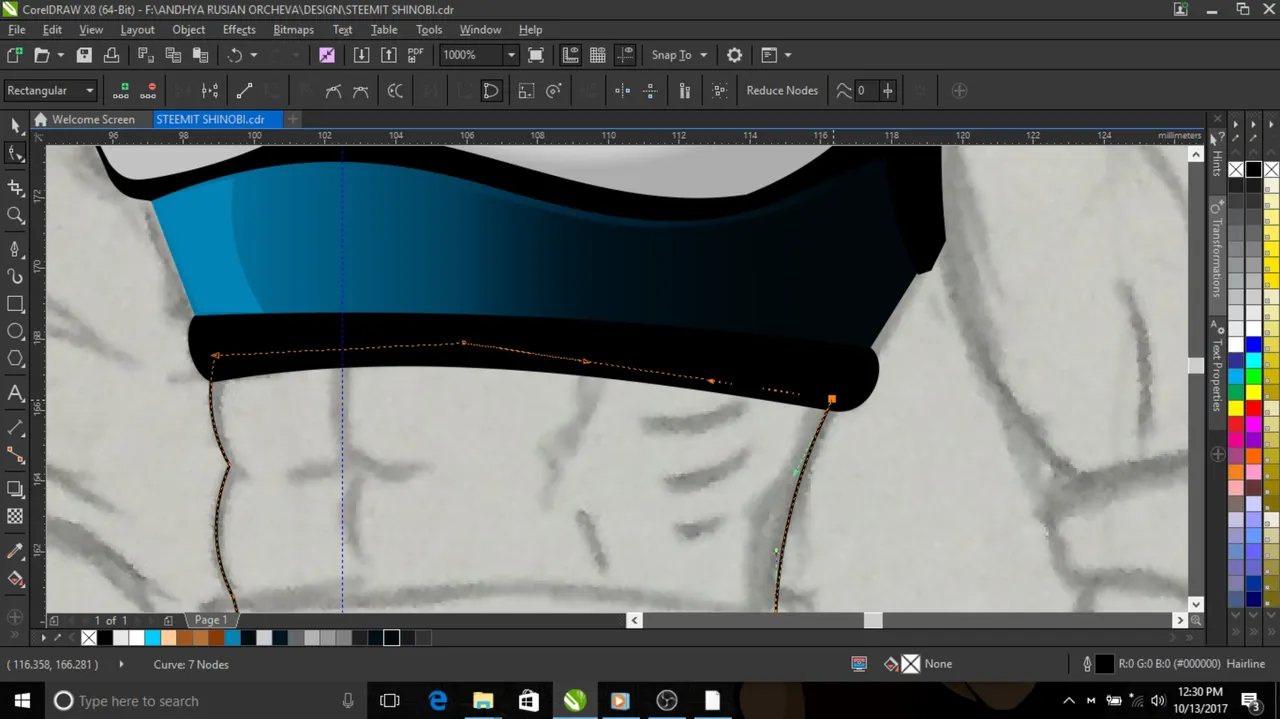Pick the Rectangle tool
Image resolution: width=1280 pixels, height=719 pixels.
[x=15, y=304]
